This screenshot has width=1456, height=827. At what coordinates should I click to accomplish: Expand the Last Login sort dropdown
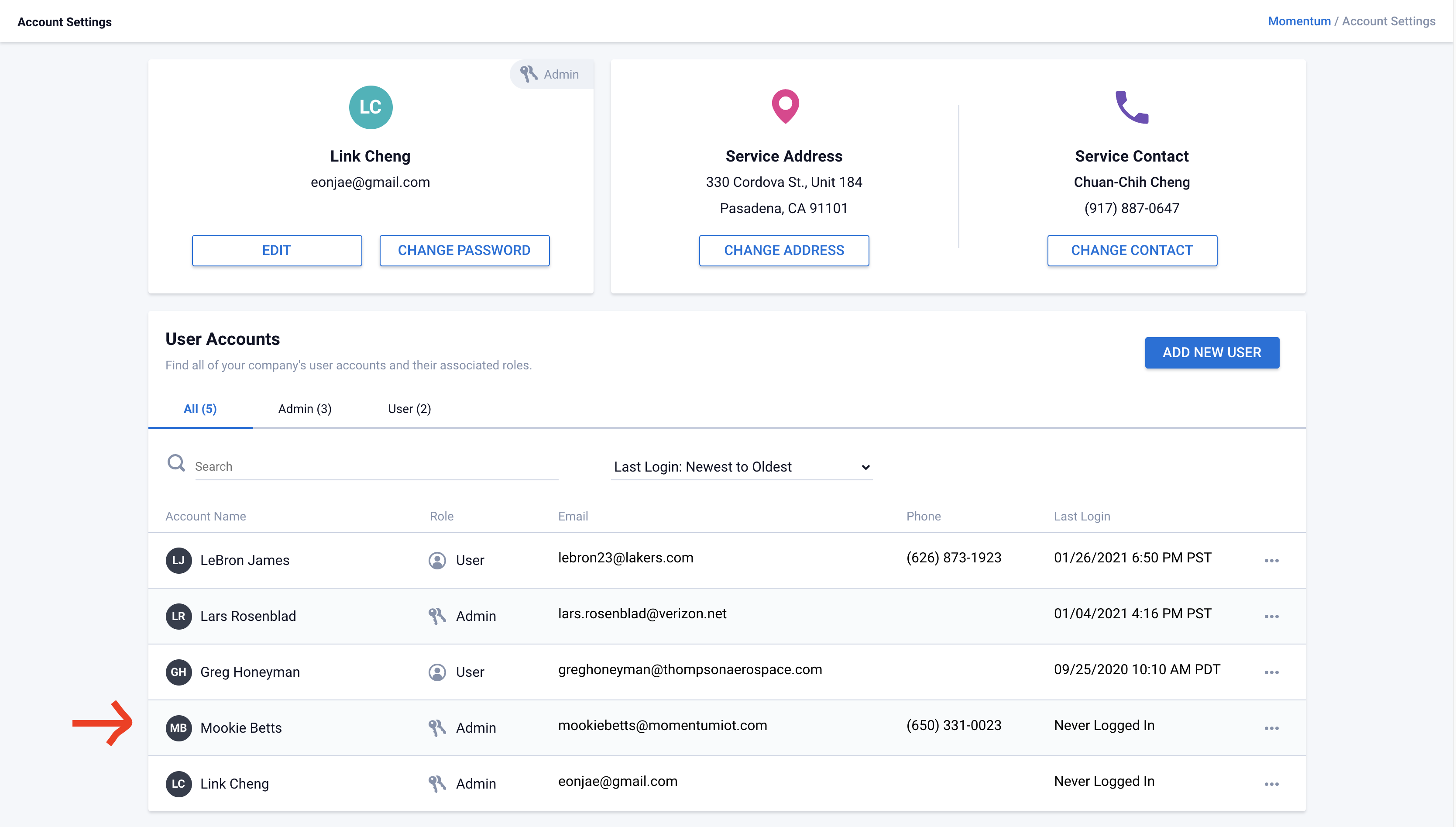[x=742, y=467]
